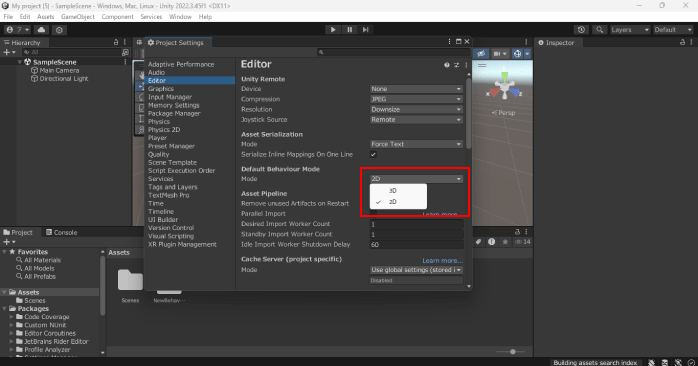Click the scene orientation gizmo

pyautogui.click(x=504, y=87)
